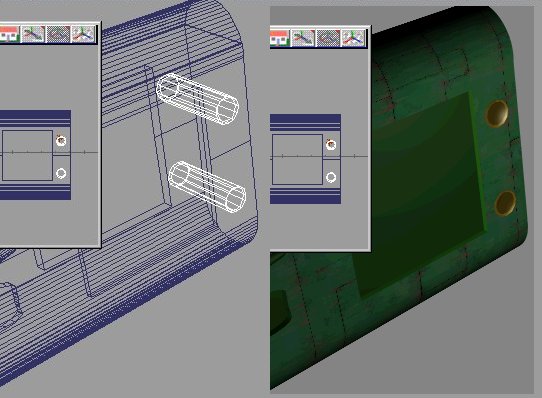Select the lower white wireframe cylinder
Image resolution: width=542 pixels, height=398 pixels.
207,187
